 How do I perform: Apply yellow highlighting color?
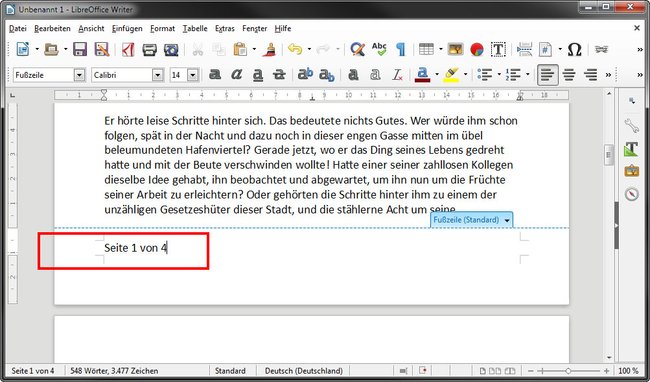point(451,75)
